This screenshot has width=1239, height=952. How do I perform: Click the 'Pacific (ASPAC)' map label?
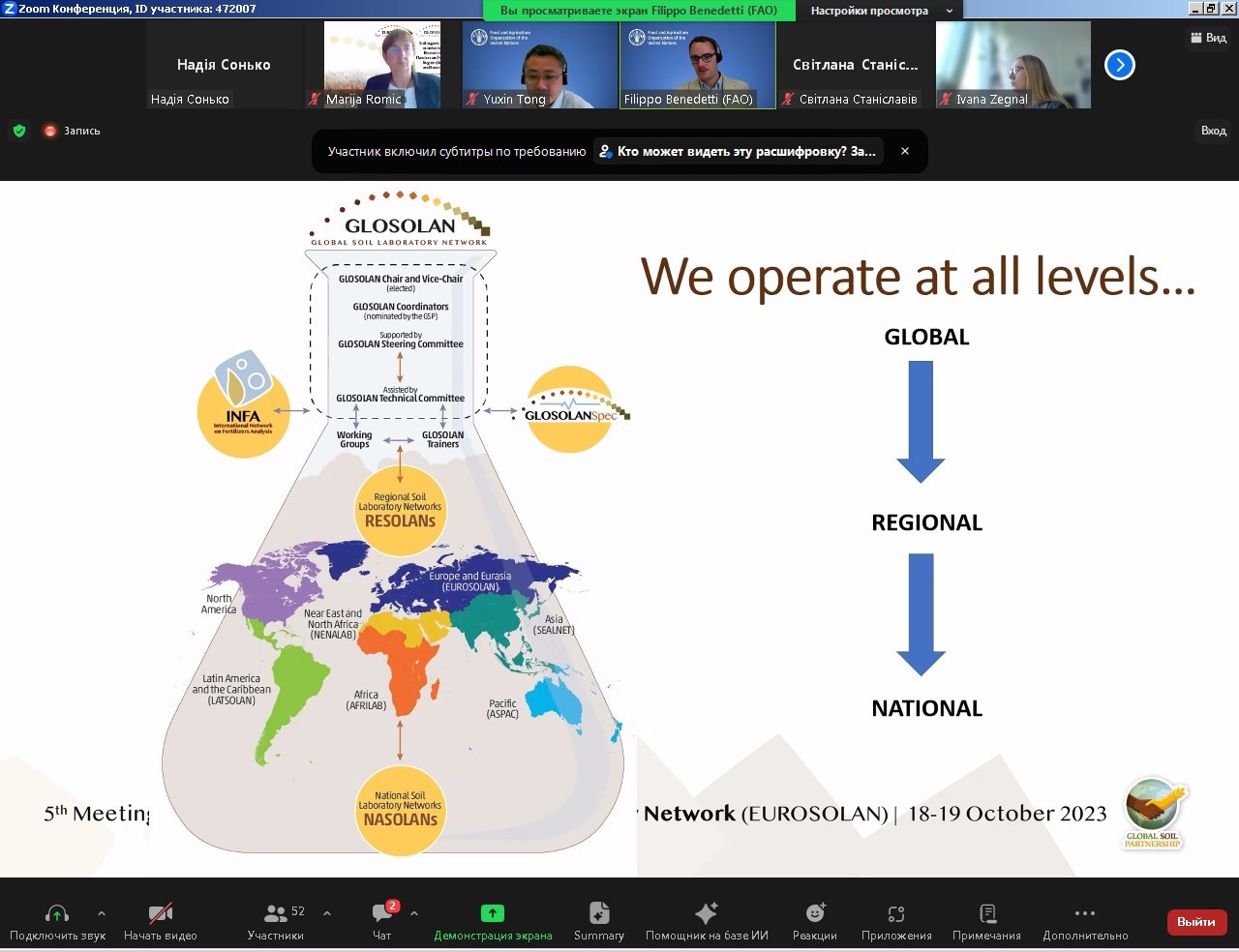[x=502, y=709]
